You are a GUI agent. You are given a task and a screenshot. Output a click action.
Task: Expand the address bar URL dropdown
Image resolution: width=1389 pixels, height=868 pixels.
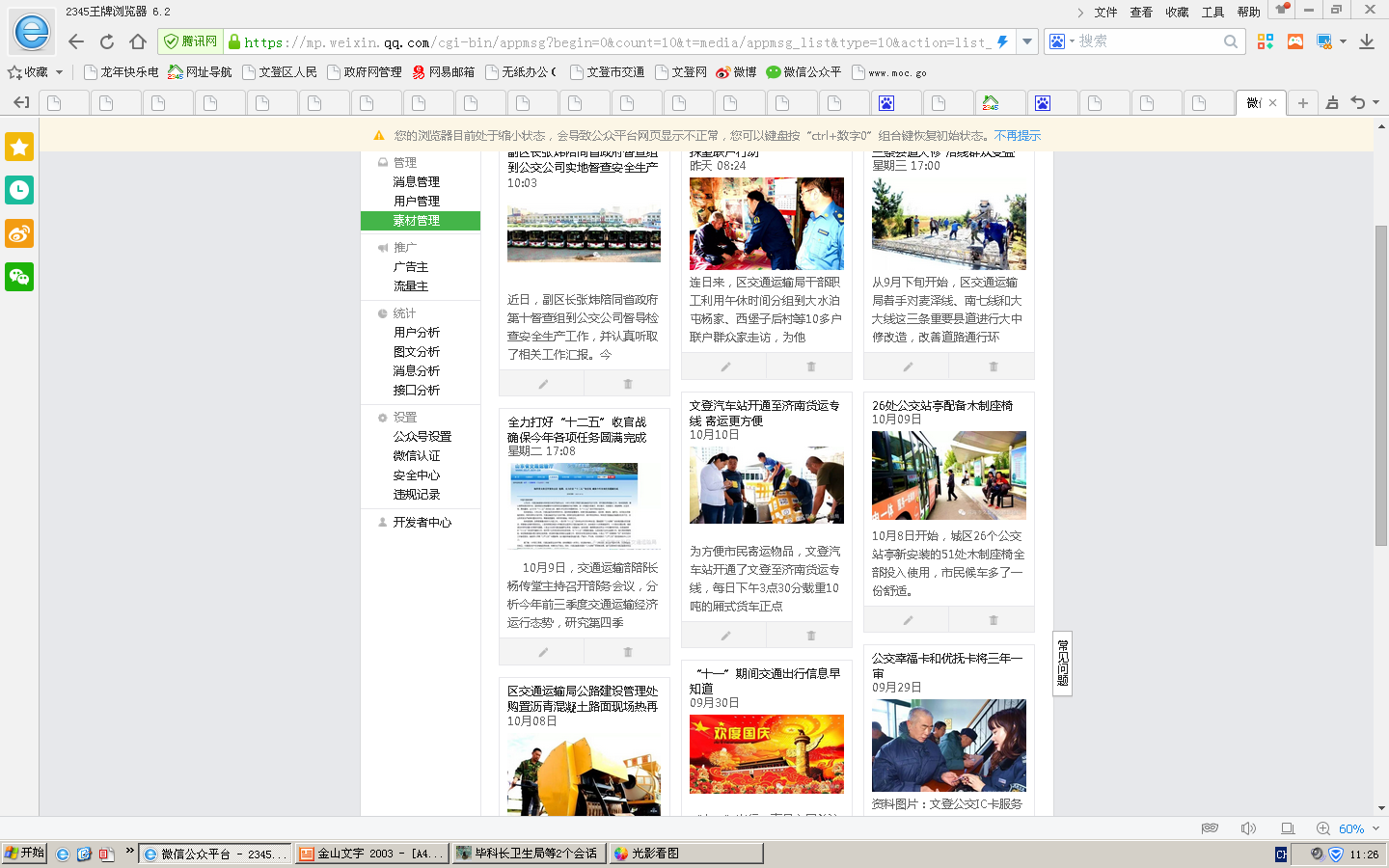pos(1027,41)
